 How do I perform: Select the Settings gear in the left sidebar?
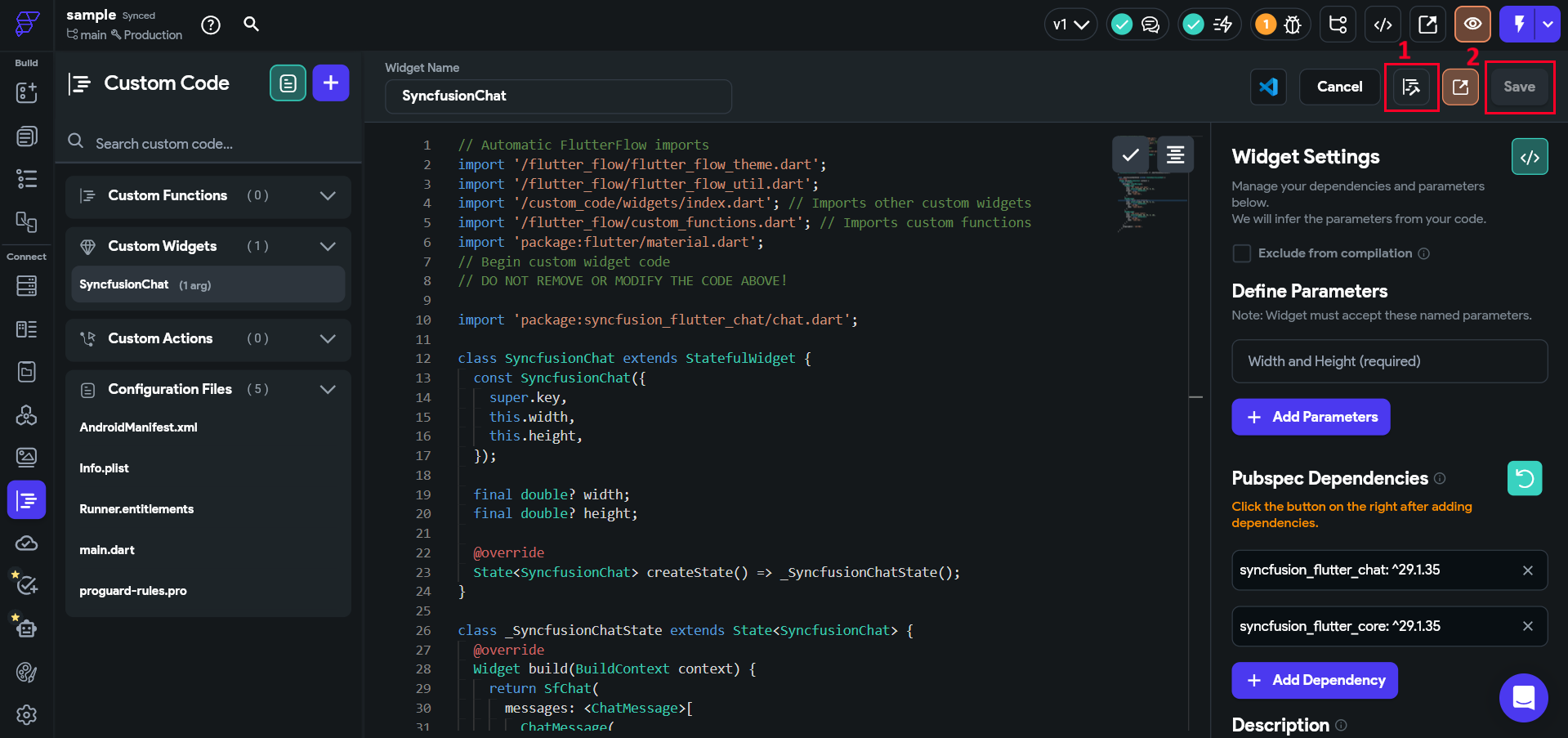click(x=25, y=715)
